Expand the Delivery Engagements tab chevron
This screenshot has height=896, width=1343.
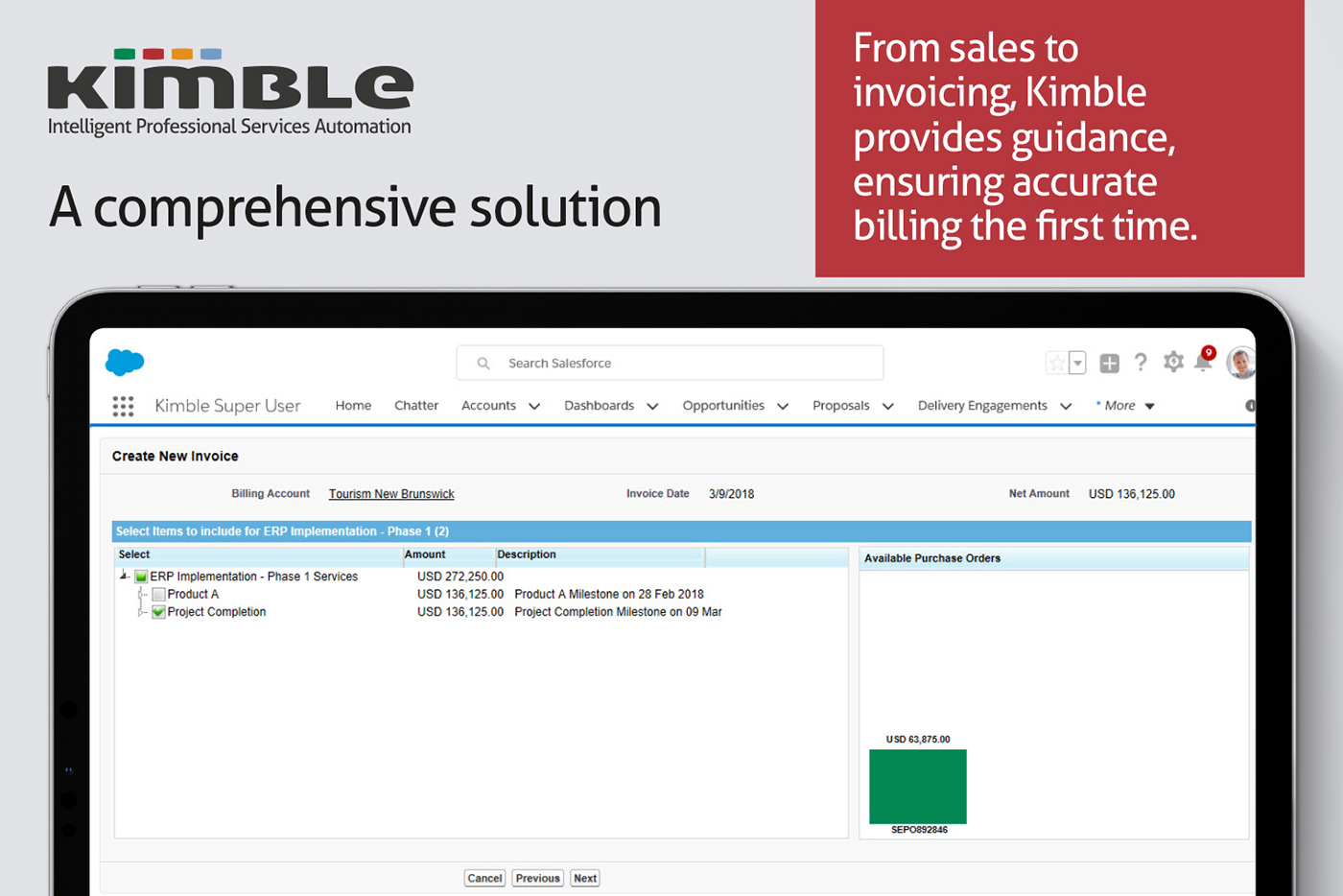click(x=1066, y=407)
